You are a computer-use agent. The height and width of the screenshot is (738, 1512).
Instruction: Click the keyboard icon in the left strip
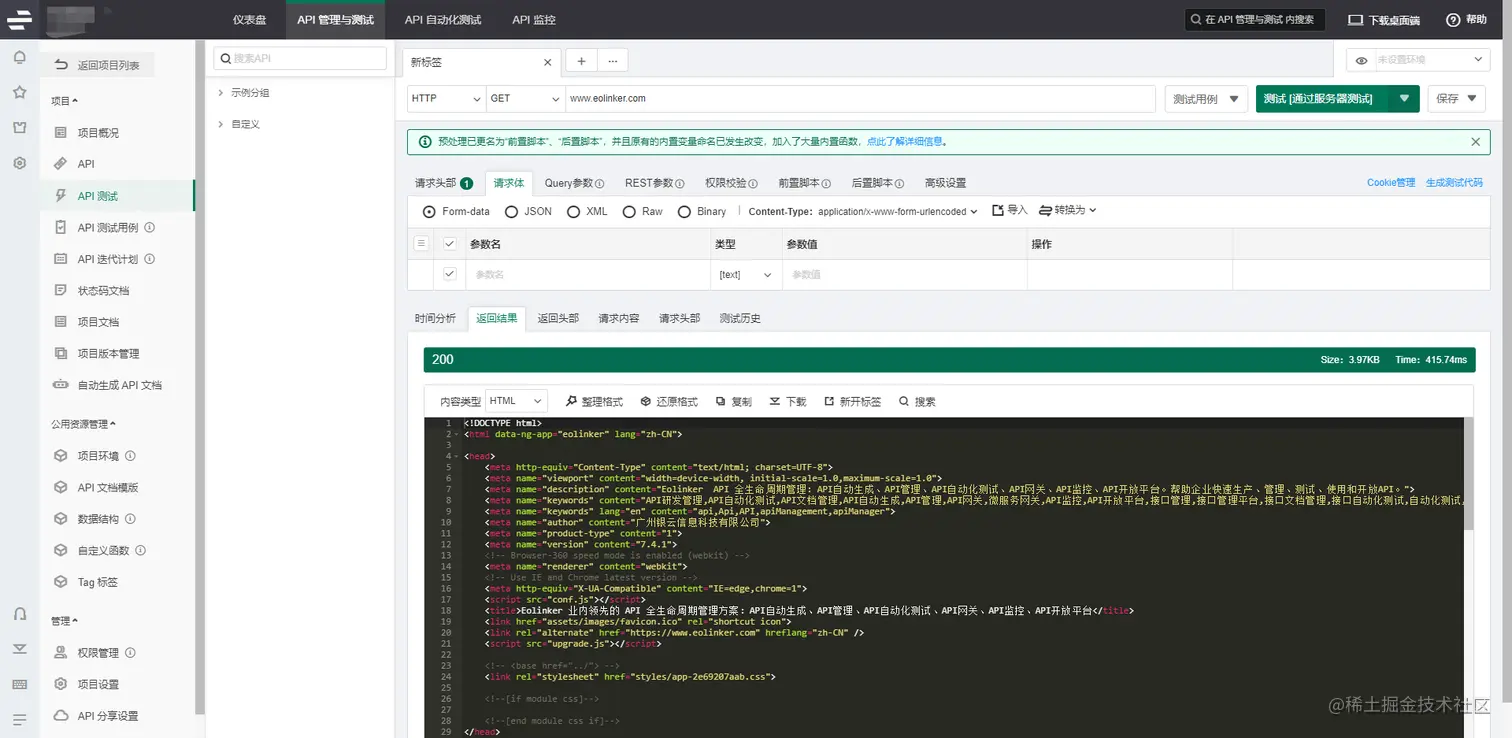point(19,684)
